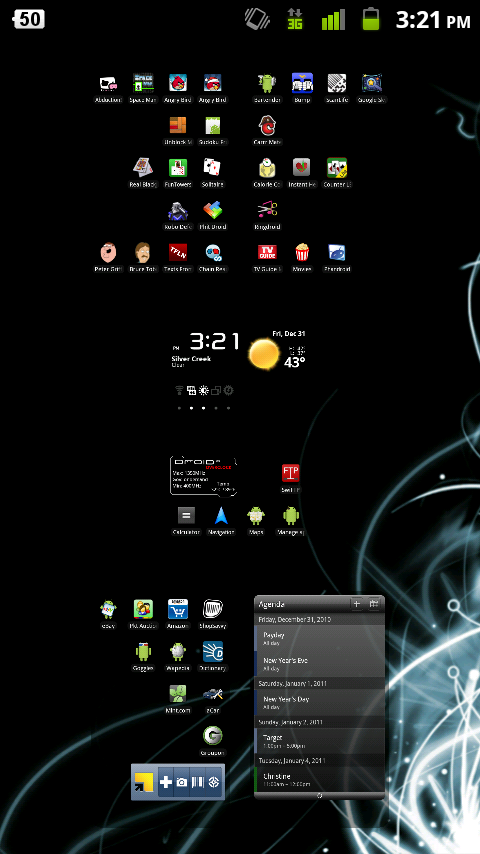Image resolution: width=480 pixels, height=854 pixels.
Task: Launch the Instant Heart Rate app
Action: 302,168
